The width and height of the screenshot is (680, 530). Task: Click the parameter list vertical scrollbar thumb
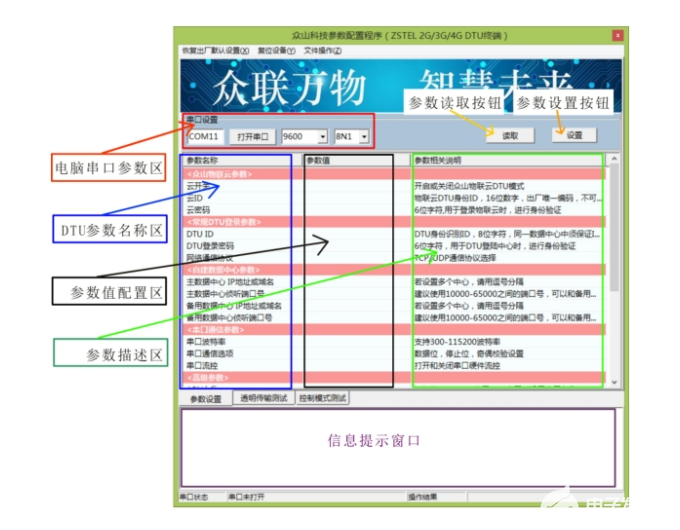click(x=614, y=228)
